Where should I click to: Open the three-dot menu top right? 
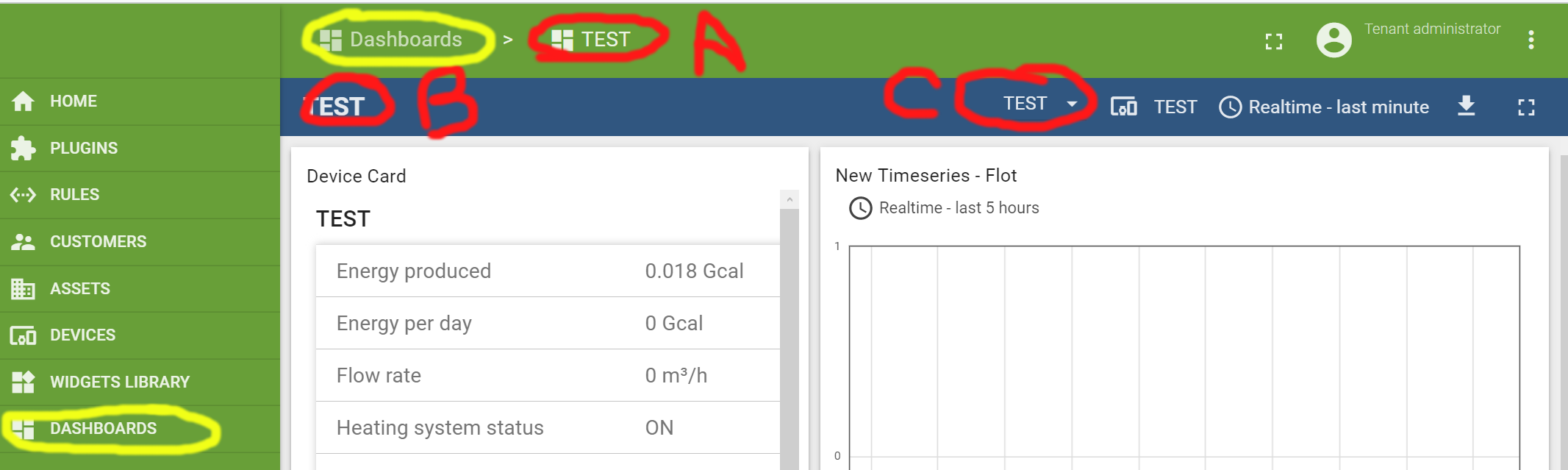click(1531, 40)
